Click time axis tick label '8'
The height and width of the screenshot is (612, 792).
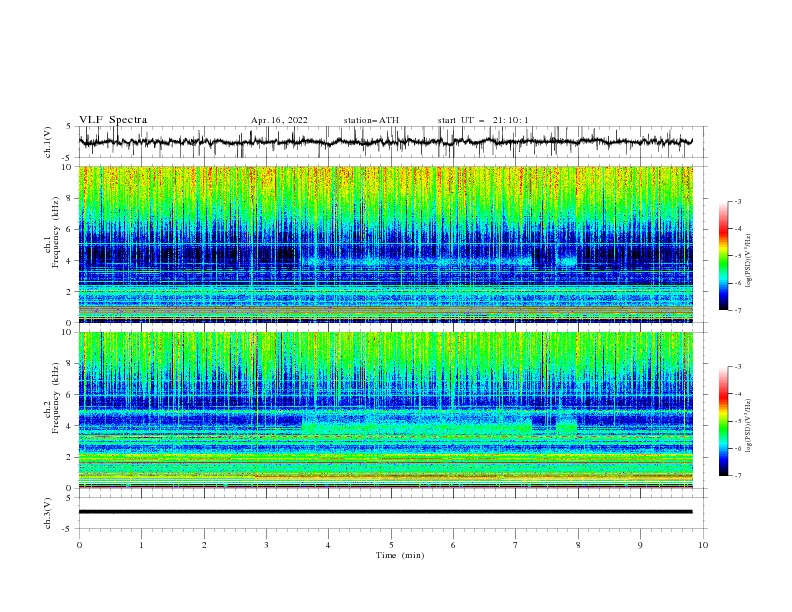pyautogui.click(x=578, y=545)
